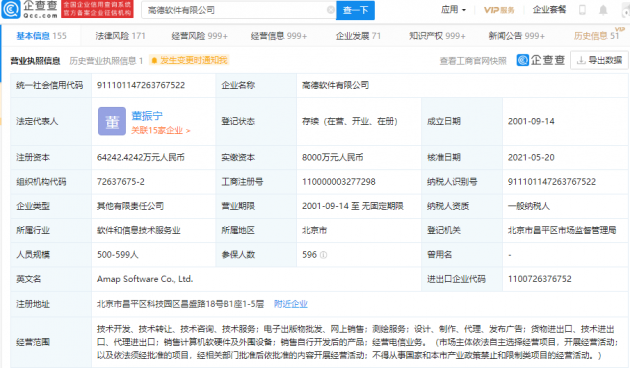The width and height of the screenshot is (630, 368).
Task: View 历史营业执照信息 history section
Action: [106, 61]
